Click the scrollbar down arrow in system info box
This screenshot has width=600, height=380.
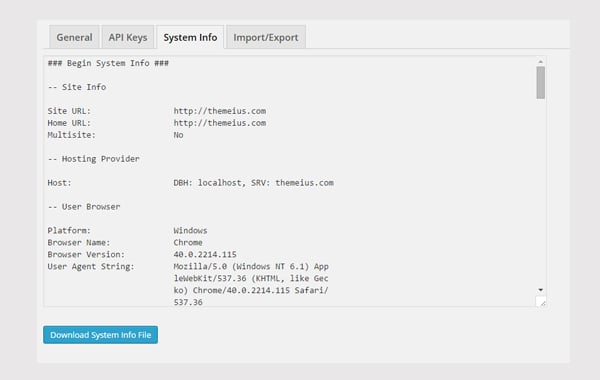(x=540, y=290)
